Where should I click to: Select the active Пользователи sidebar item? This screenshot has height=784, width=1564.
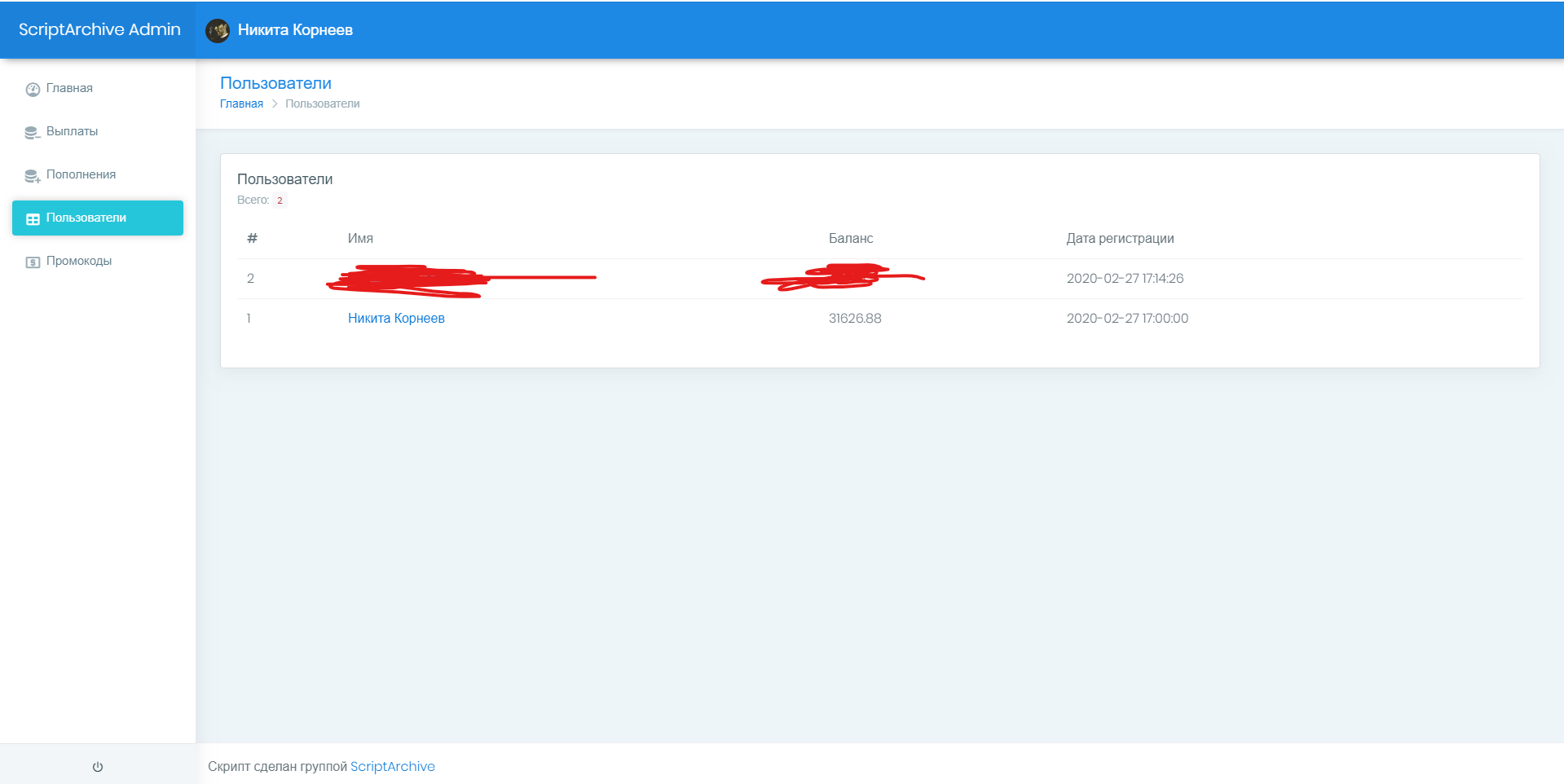coord(98,218)
